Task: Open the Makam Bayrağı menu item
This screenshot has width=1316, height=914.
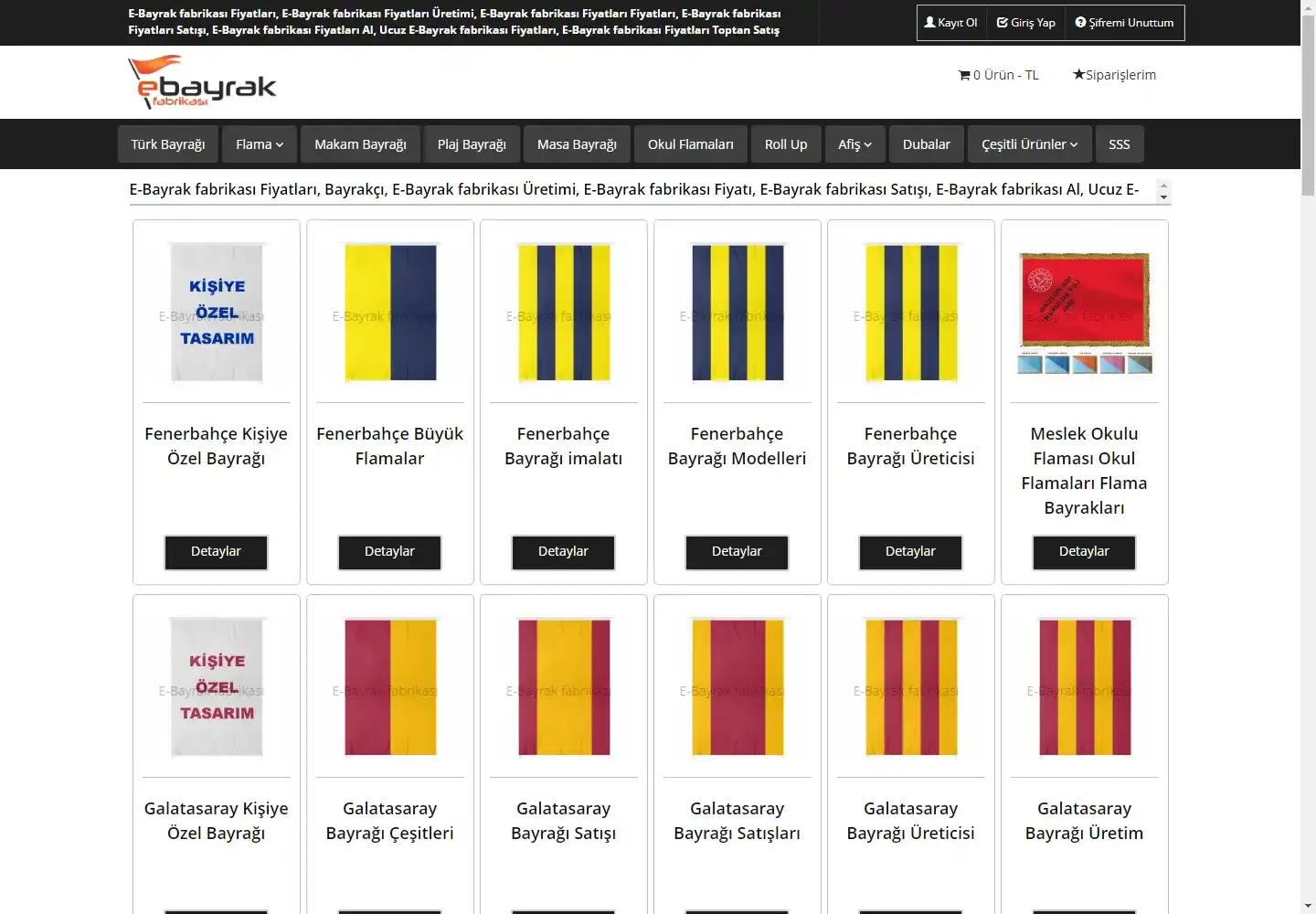Action: click(360, 144)
